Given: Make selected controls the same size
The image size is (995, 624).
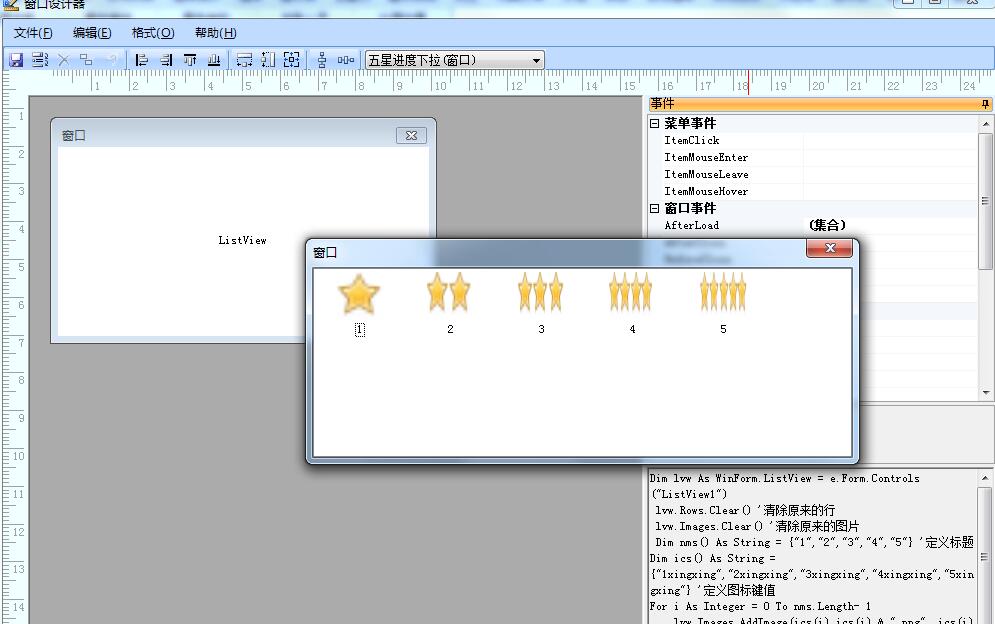Looking at the screenshot, I should 292,60.
